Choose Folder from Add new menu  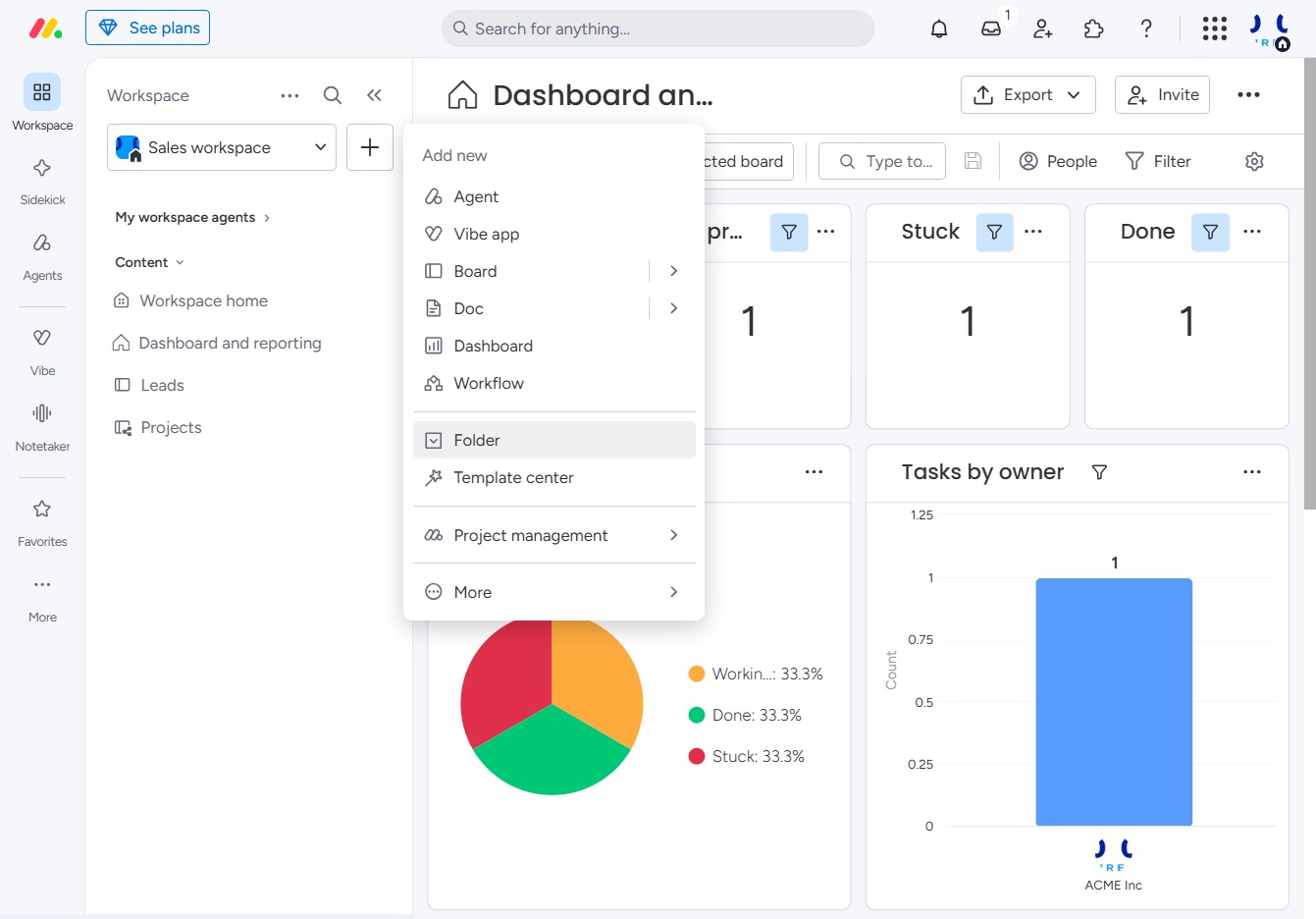point(553,440)
